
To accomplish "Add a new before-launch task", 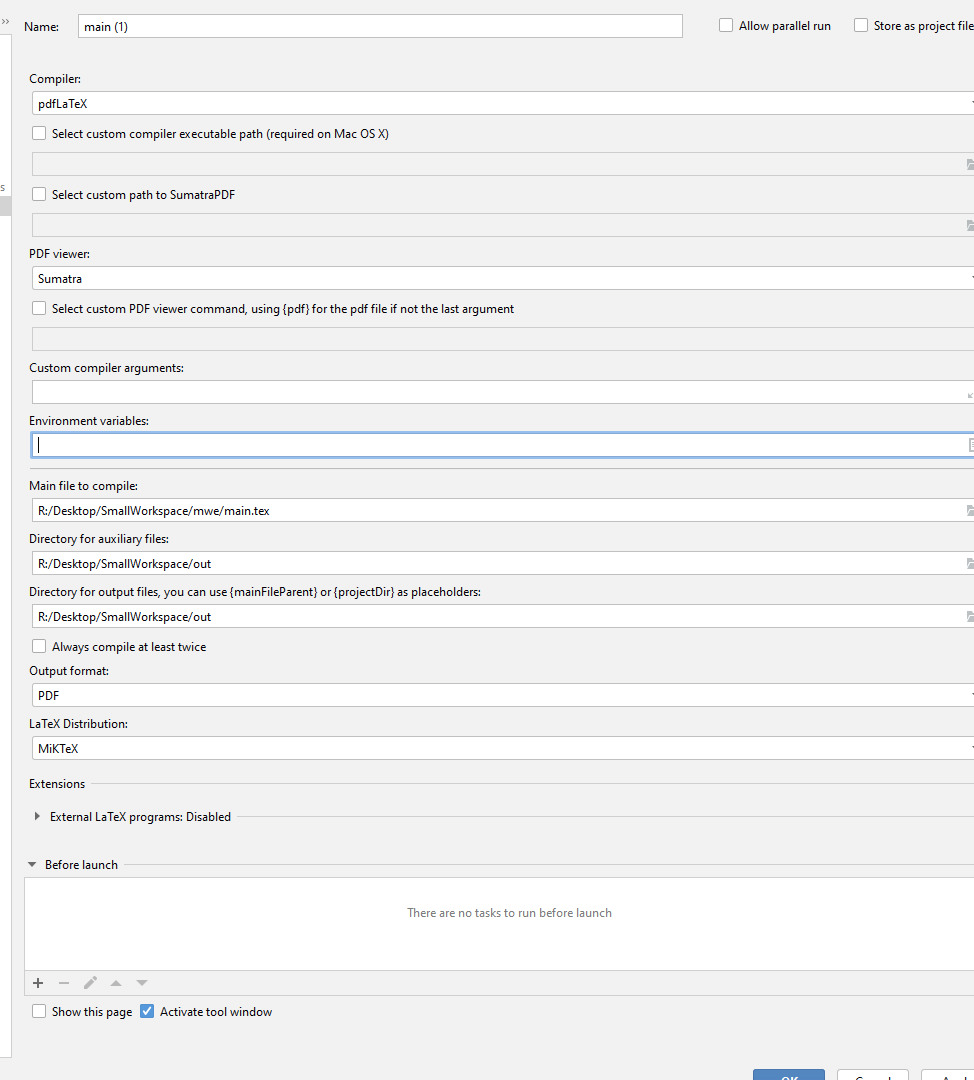I will click(38, 983).
